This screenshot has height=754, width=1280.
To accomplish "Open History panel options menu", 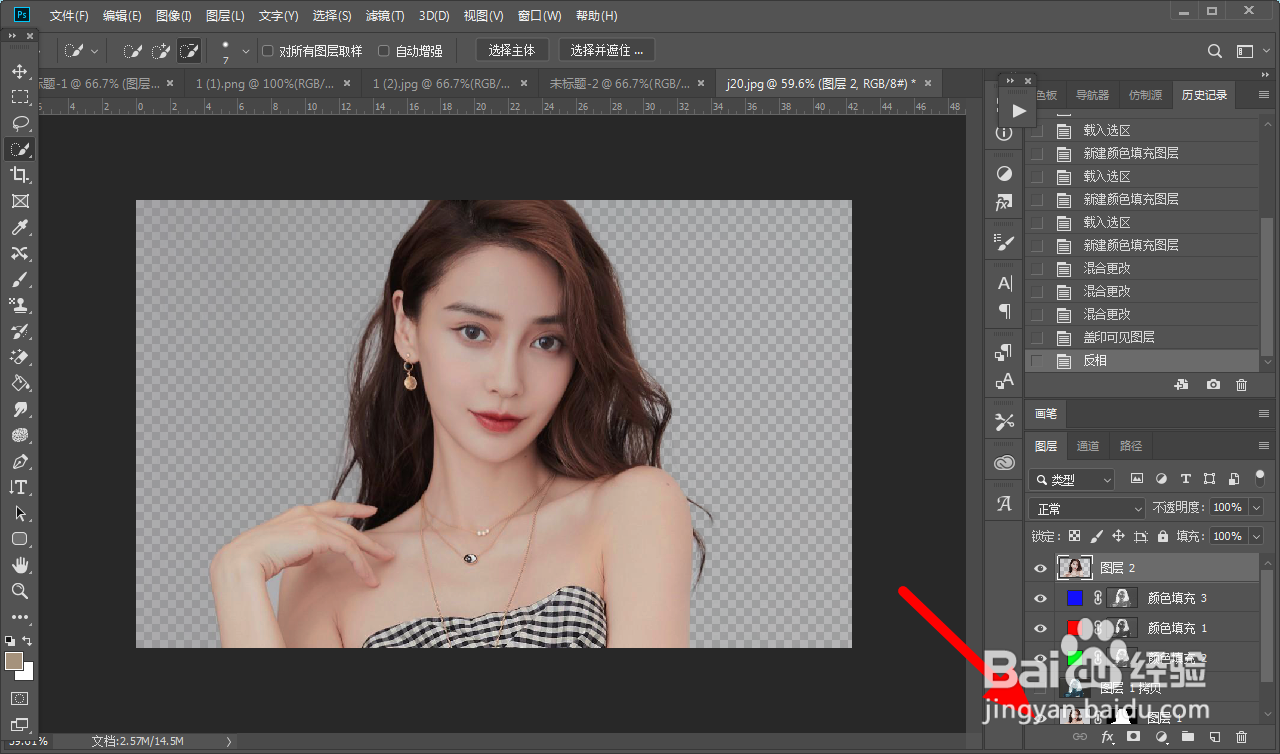I will pyautogui.click(x=1262, y=96).
